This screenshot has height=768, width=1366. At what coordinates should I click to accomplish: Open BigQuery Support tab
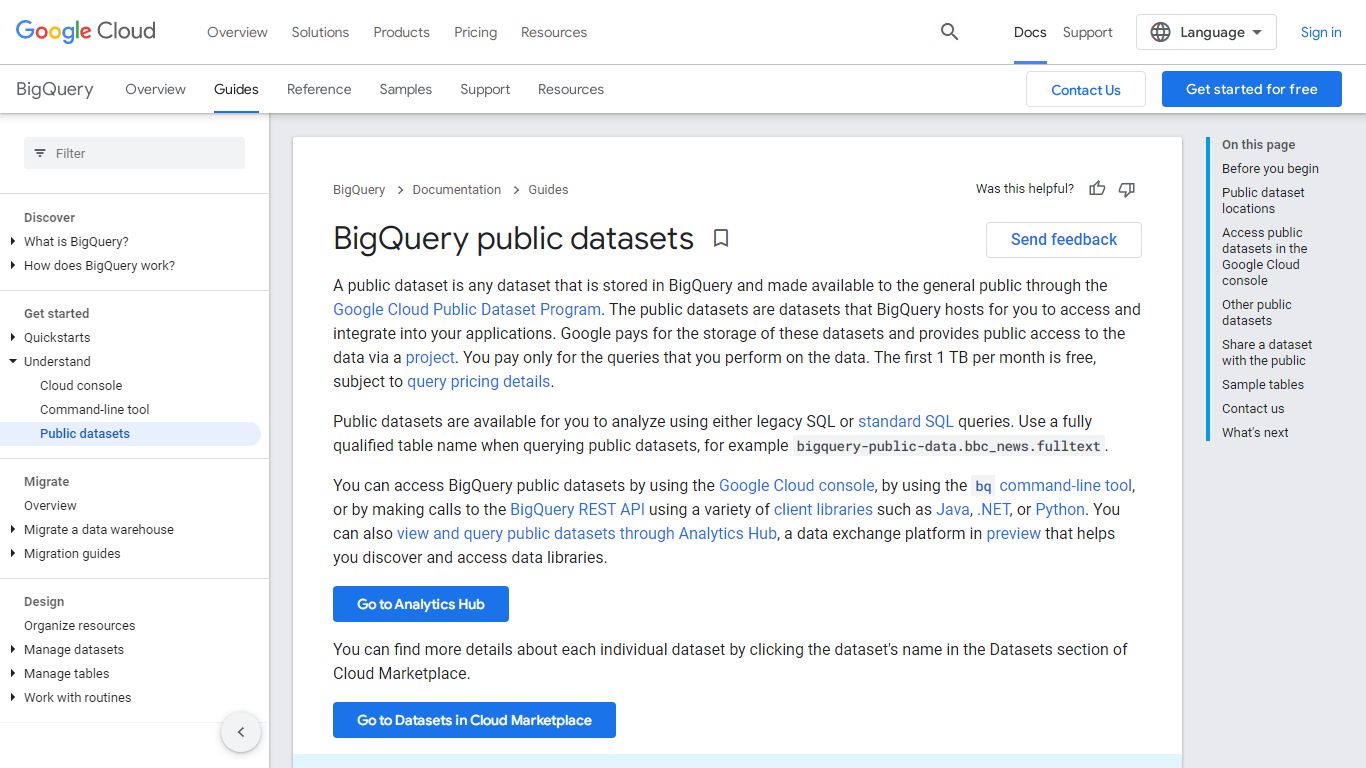click(x=485, y=89)
